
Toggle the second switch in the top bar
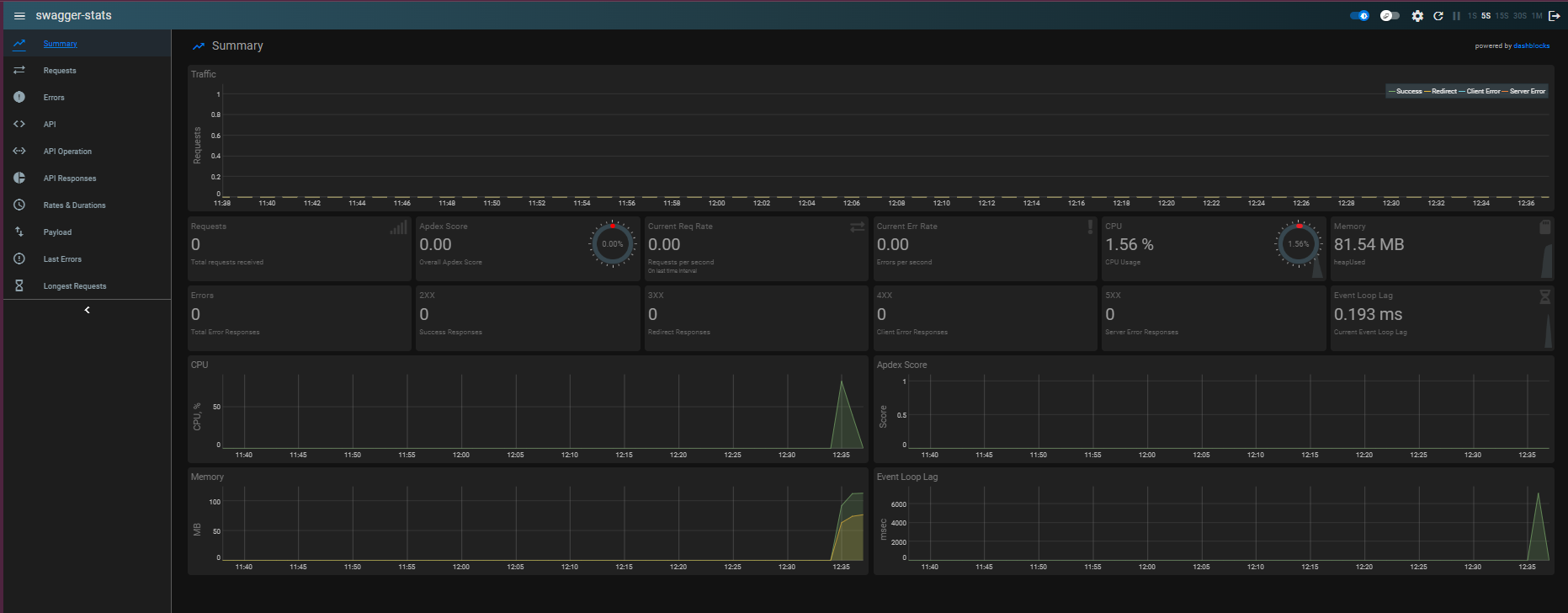[x=1390, y=16]
